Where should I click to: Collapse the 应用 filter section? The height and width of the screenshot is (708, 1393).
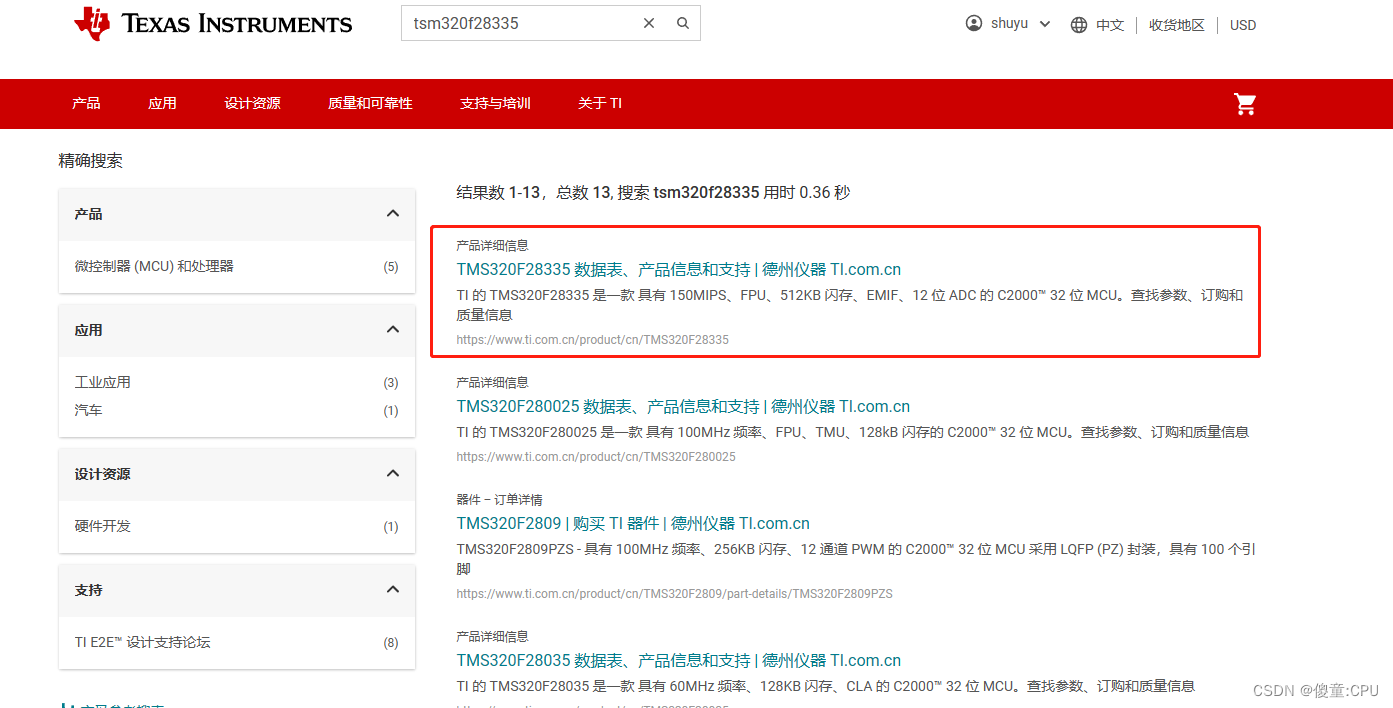pos(393,329)
